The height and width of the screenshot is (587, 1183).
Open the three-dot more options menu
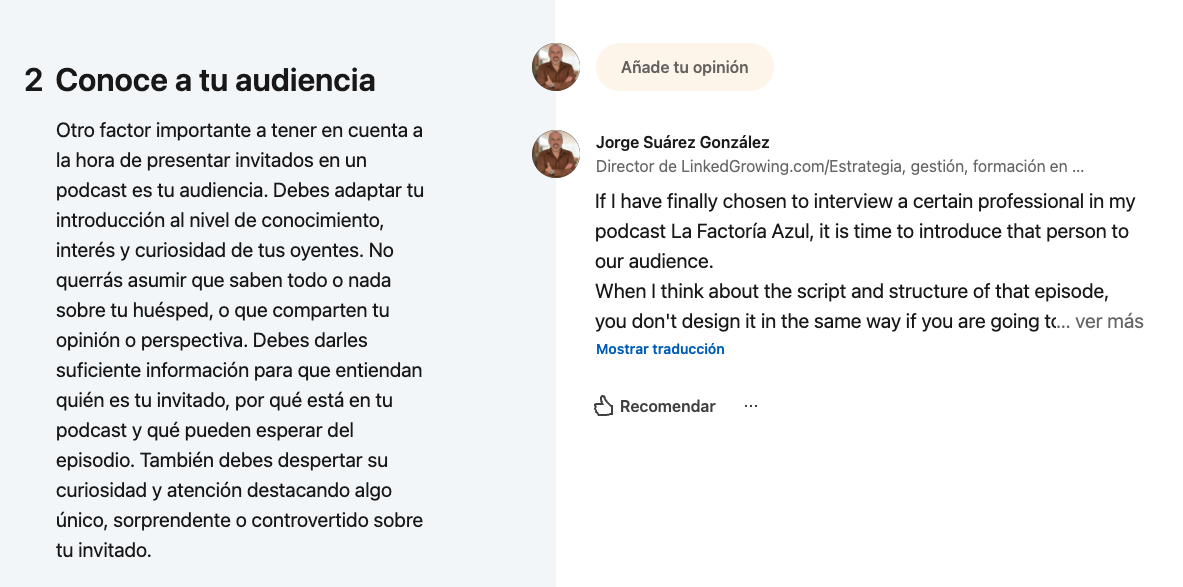751,406
